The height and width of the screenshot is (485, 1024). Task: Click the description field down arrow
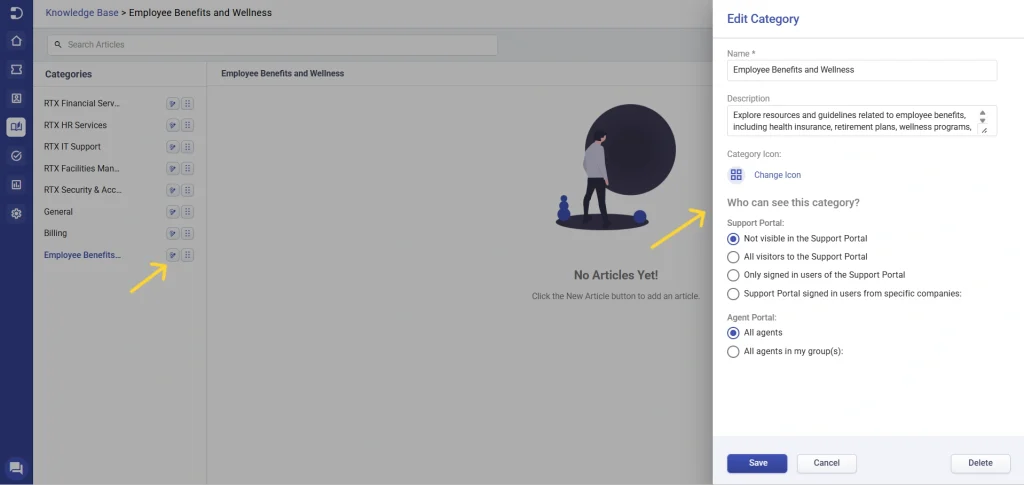click(982, 121)
